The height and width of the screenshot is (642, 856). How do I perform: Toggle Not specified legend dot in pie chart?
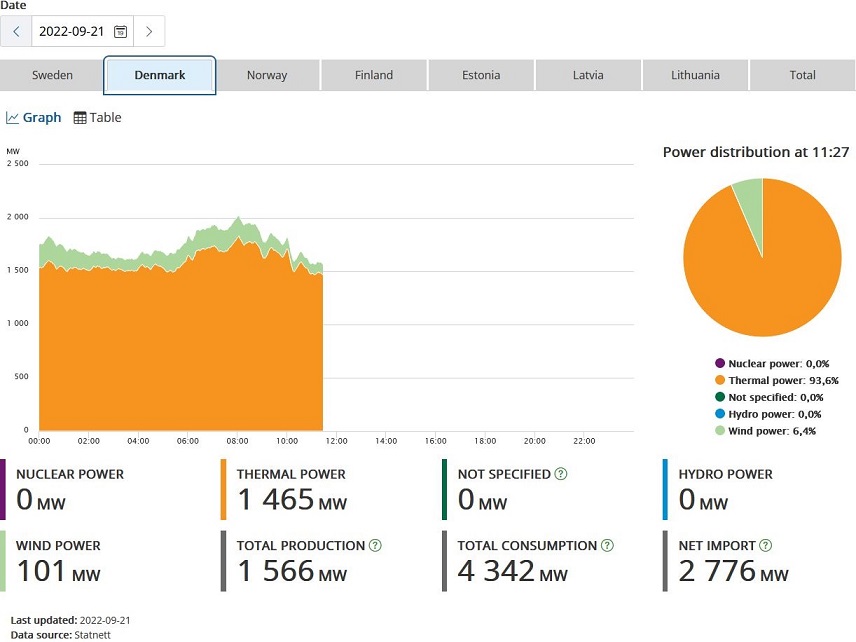click(720, 397)
